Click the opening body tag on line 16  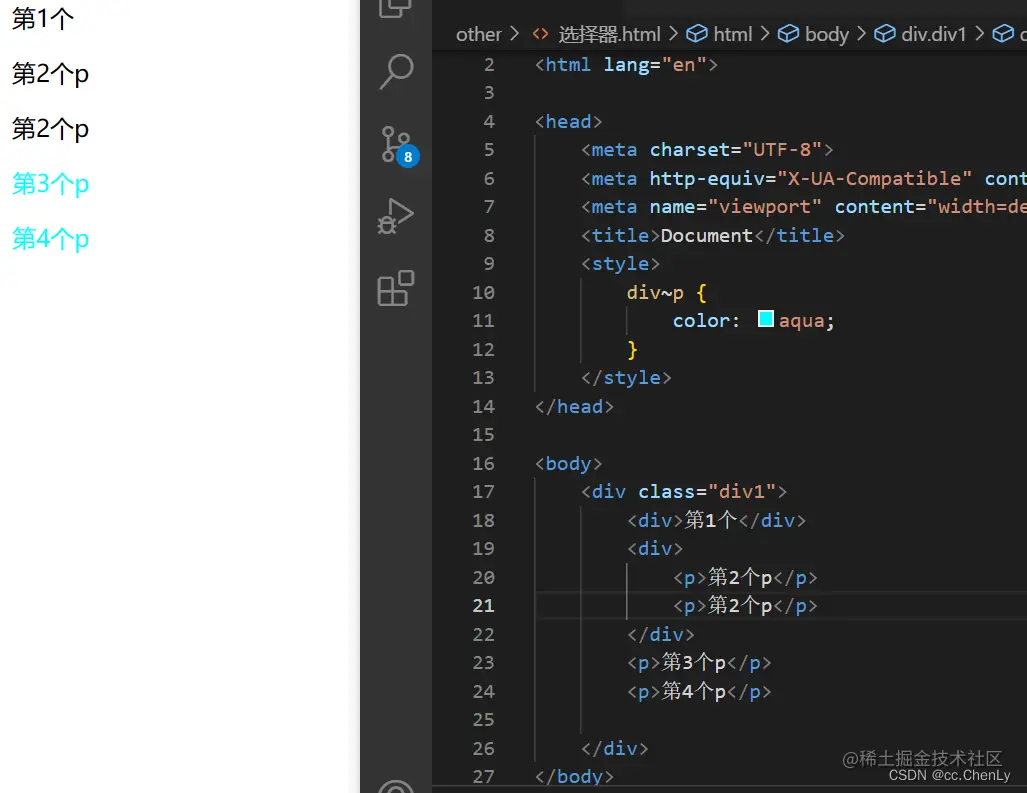pyautogui.click(x=568, y=464)
